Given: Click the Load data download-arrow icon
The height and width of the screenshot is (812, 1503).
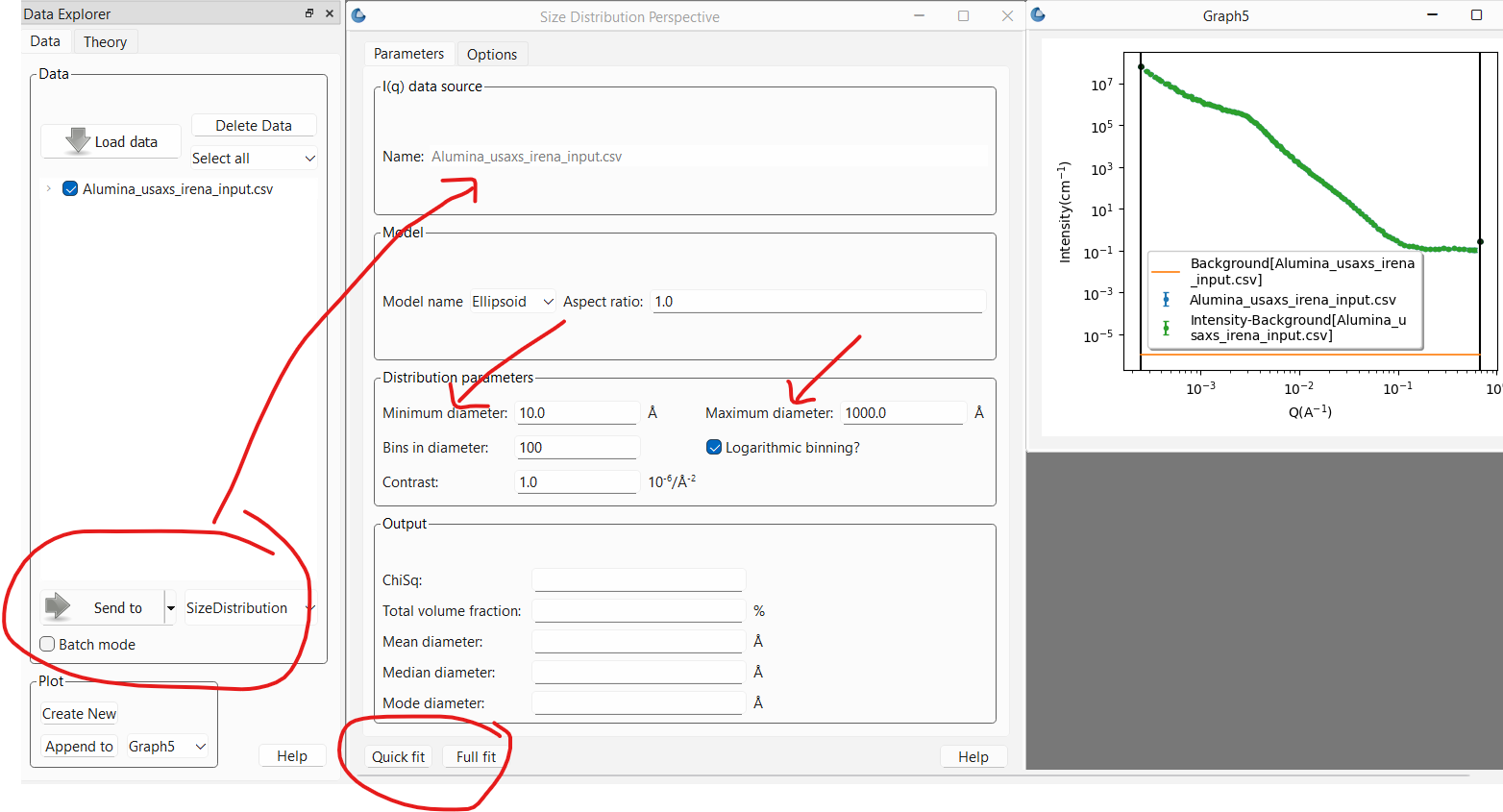Looking at the screenshot, I should click(79, 140).
